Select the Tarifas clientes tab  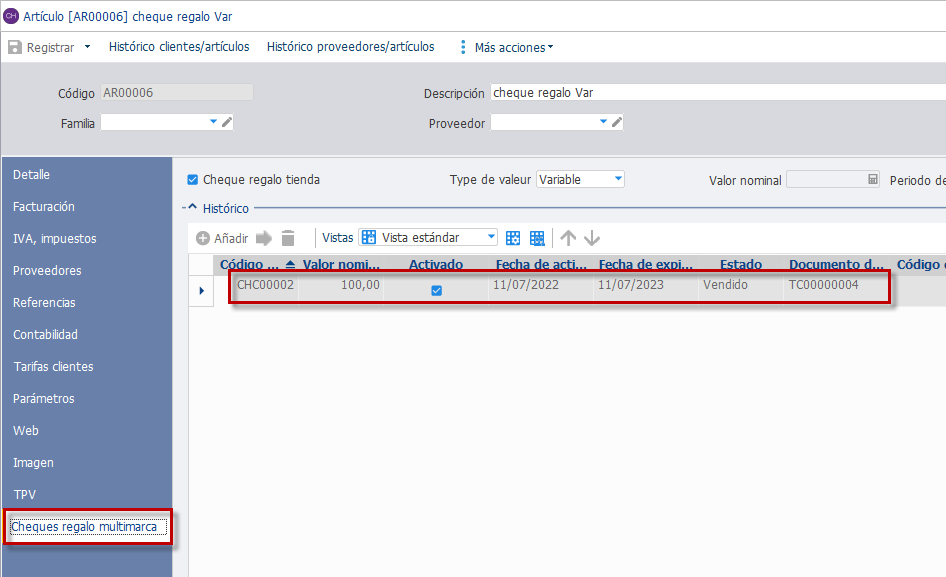pyautogui.click(x=53, y=366)
